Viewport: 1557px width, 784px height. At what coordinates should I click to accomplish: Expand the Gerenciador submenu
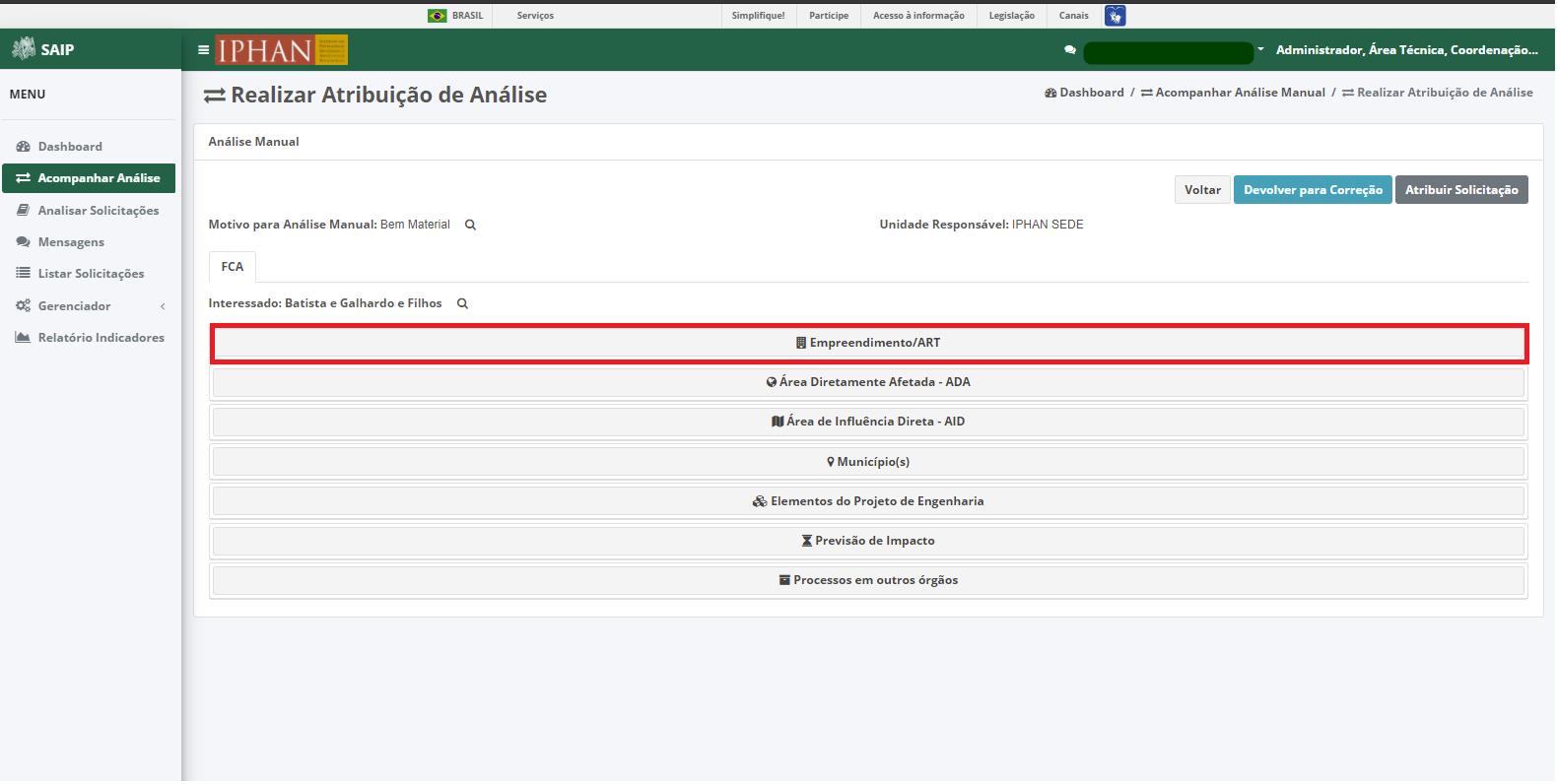[x=89, y=306]
